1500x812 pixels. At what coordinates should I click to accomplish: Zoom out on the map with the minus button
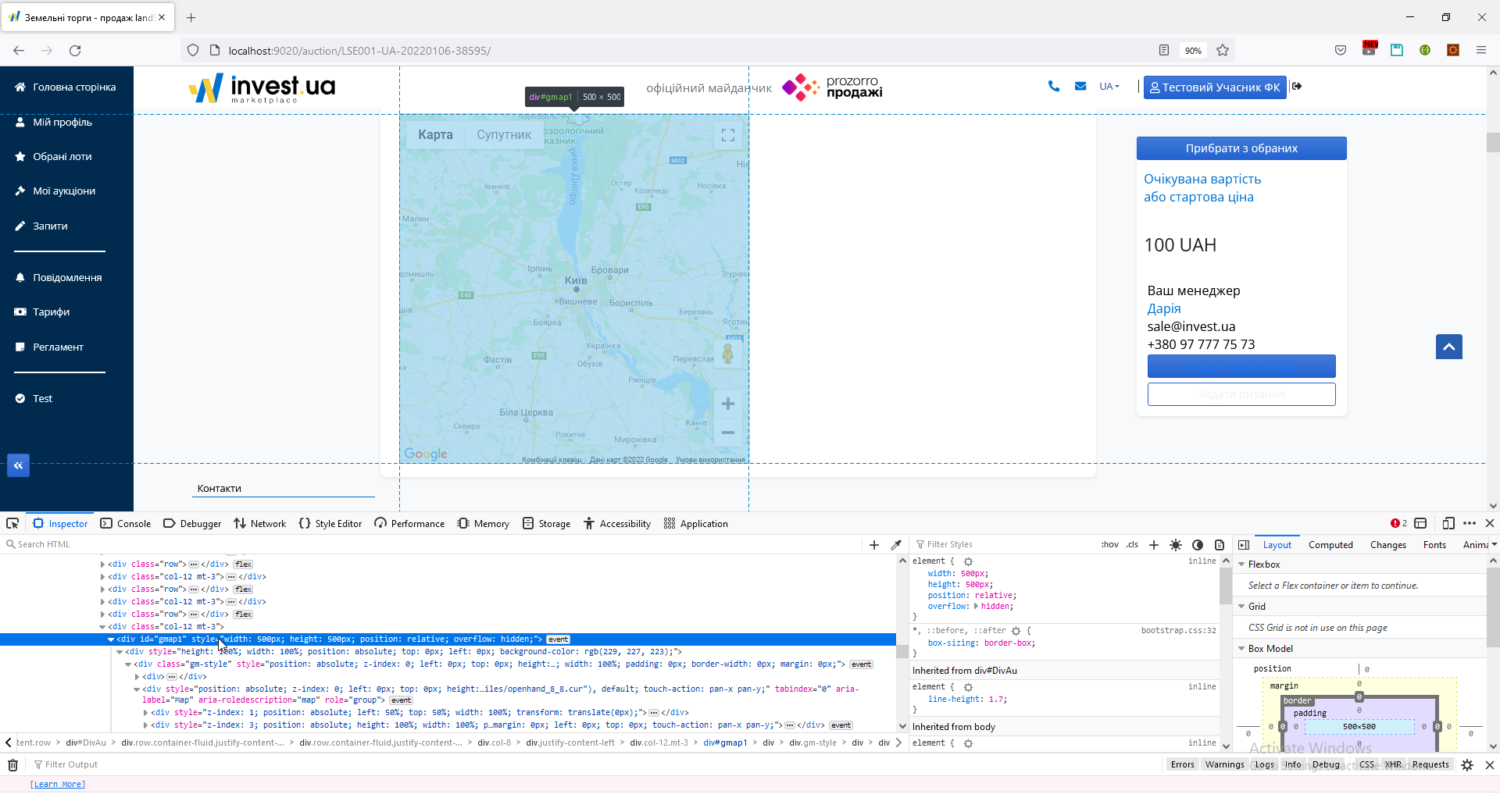coord(728,433)
